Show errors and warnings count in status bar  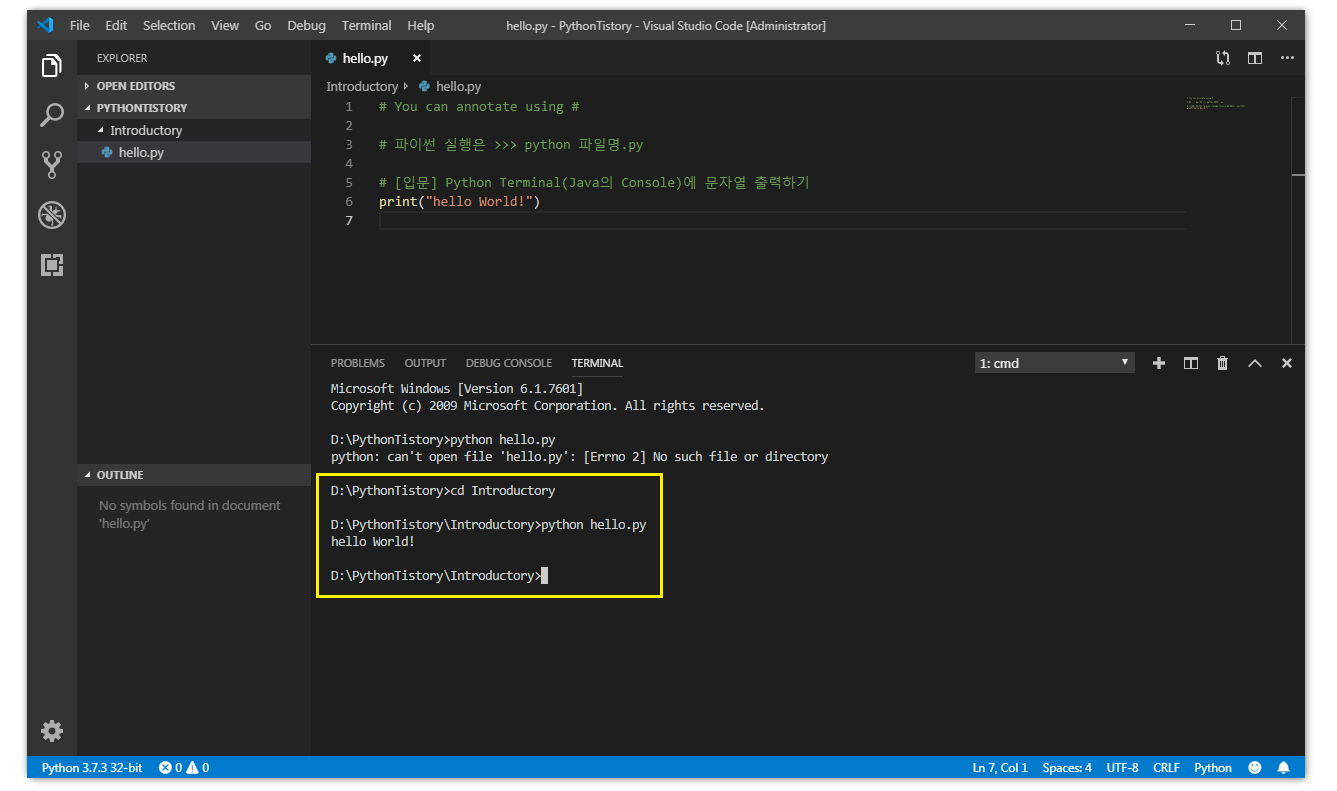[184, 768]
